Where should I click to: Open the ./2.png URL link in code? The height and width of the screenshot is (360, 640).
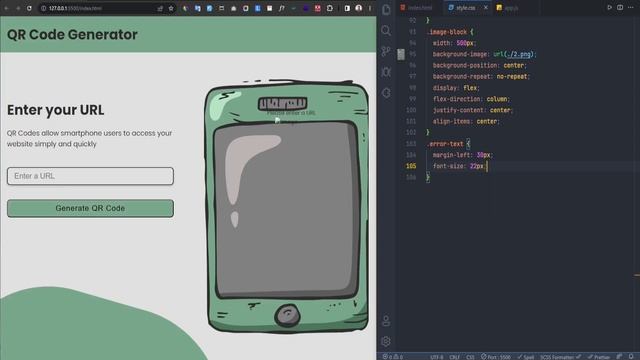coord(519,54)
